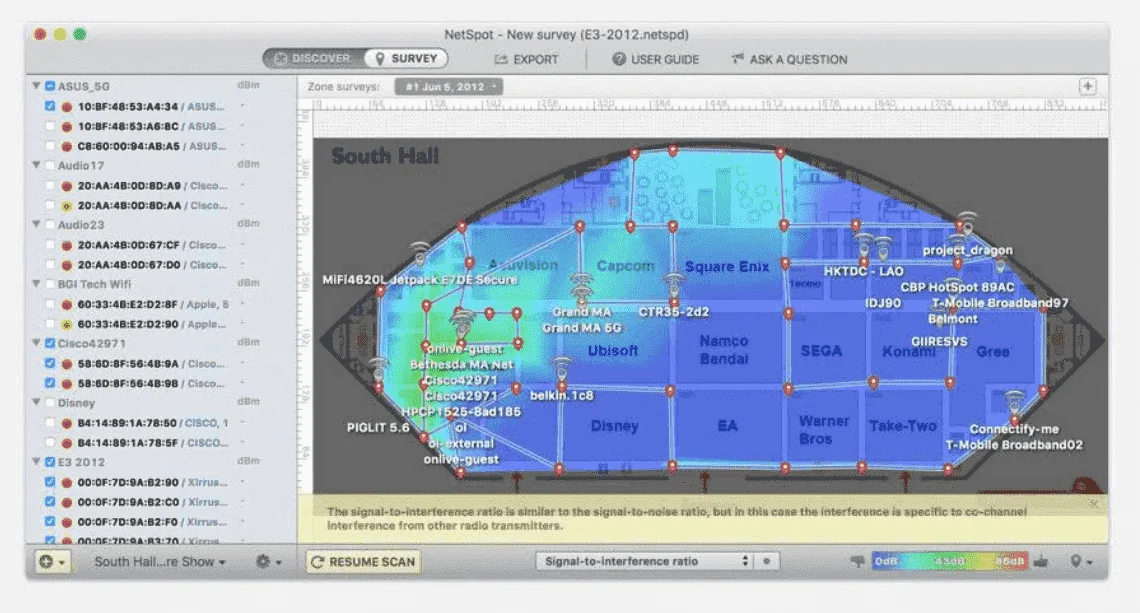Uncheck the Cisco42971 group checkbox

49,343
